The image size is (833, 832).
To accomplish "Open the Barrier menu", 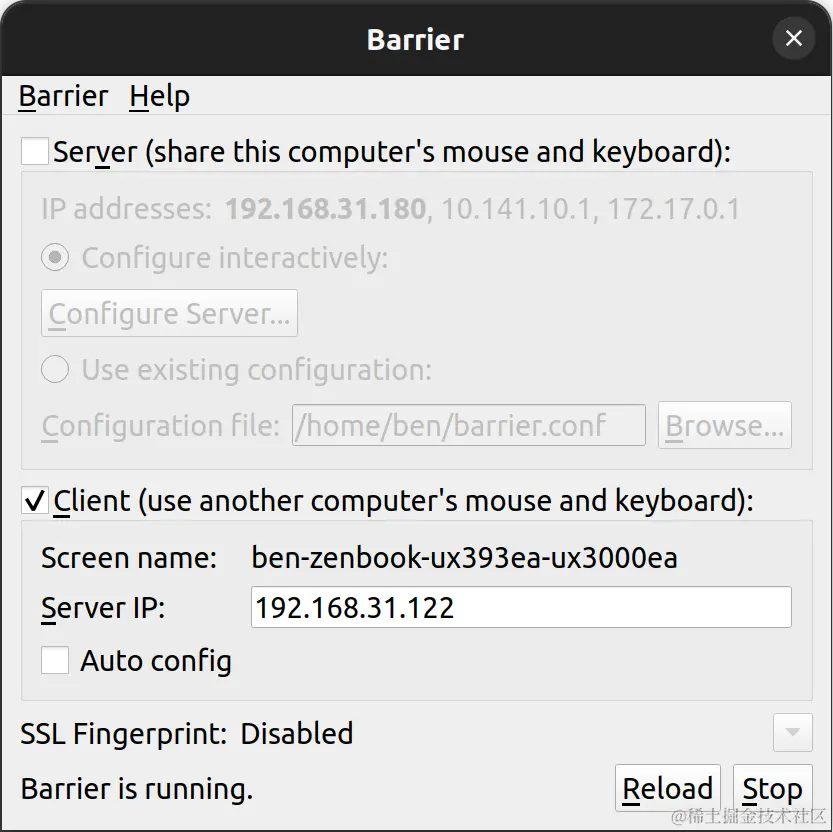I will [63, 97].
